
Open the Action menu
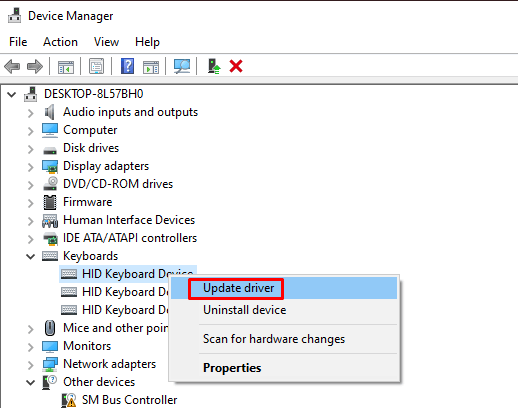(x=60, y=42)
